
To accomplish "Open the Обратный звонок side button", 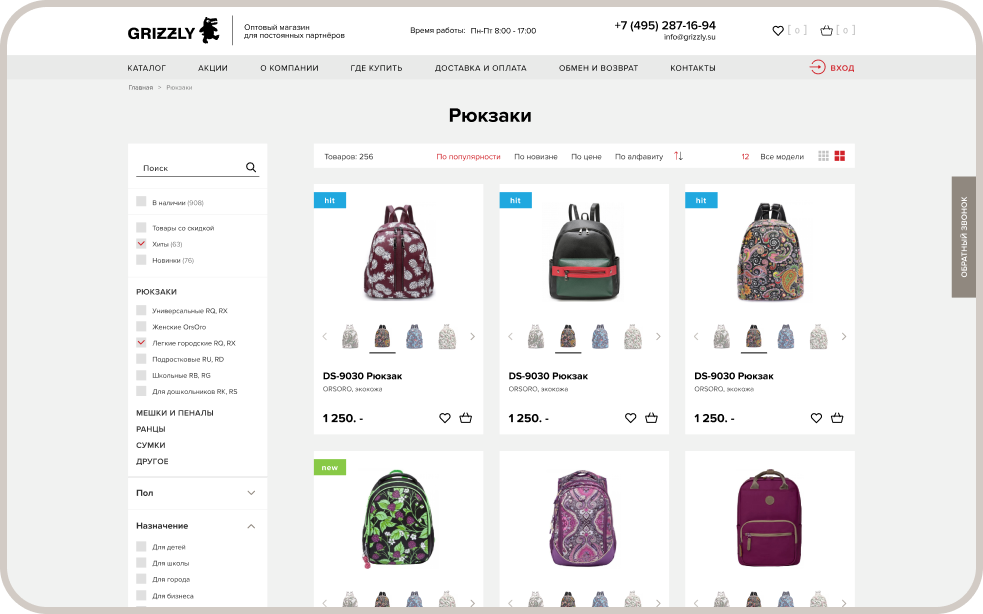I will click(x=964, y=236).
